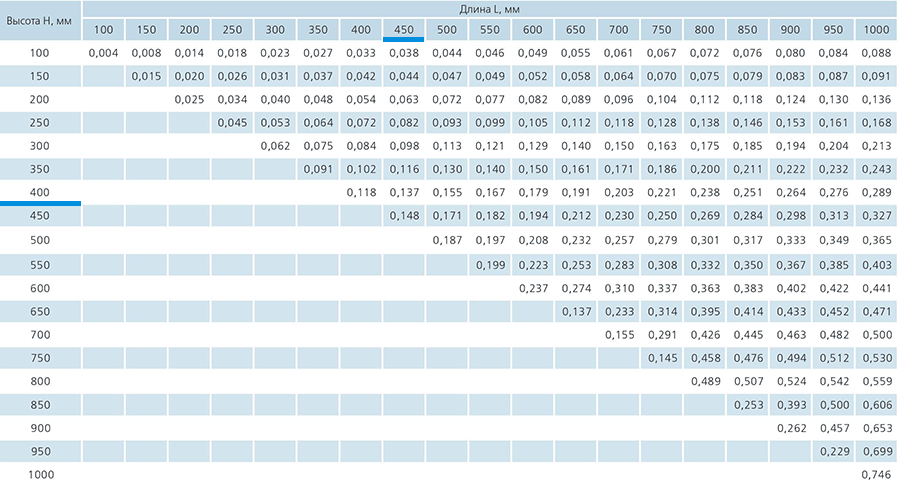Click the 'Длина L, мм' header label
This screenshot has width=900, height=484.
tap(490, 9)
